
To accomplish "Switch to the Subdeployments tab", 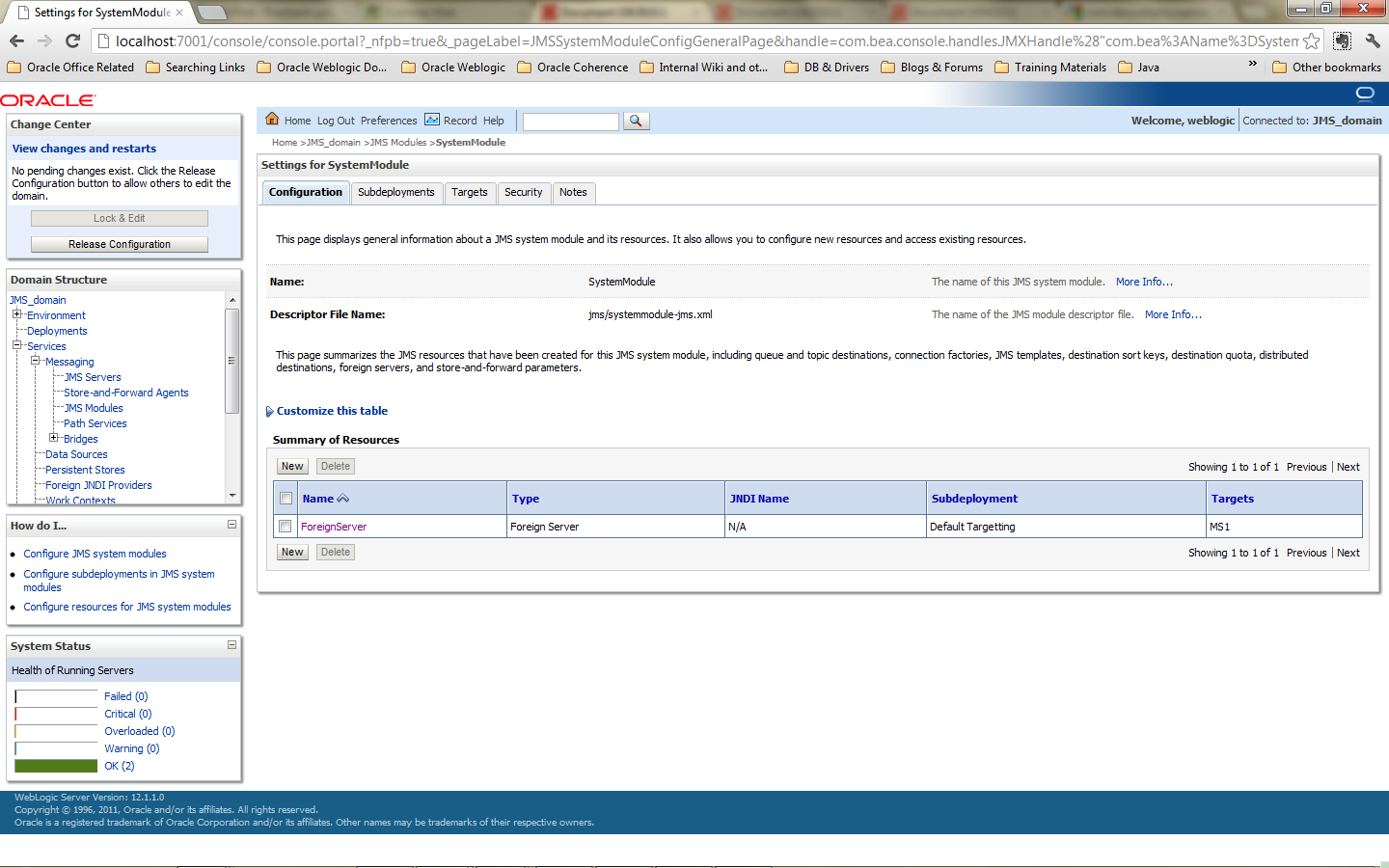I will click(396, 193).
